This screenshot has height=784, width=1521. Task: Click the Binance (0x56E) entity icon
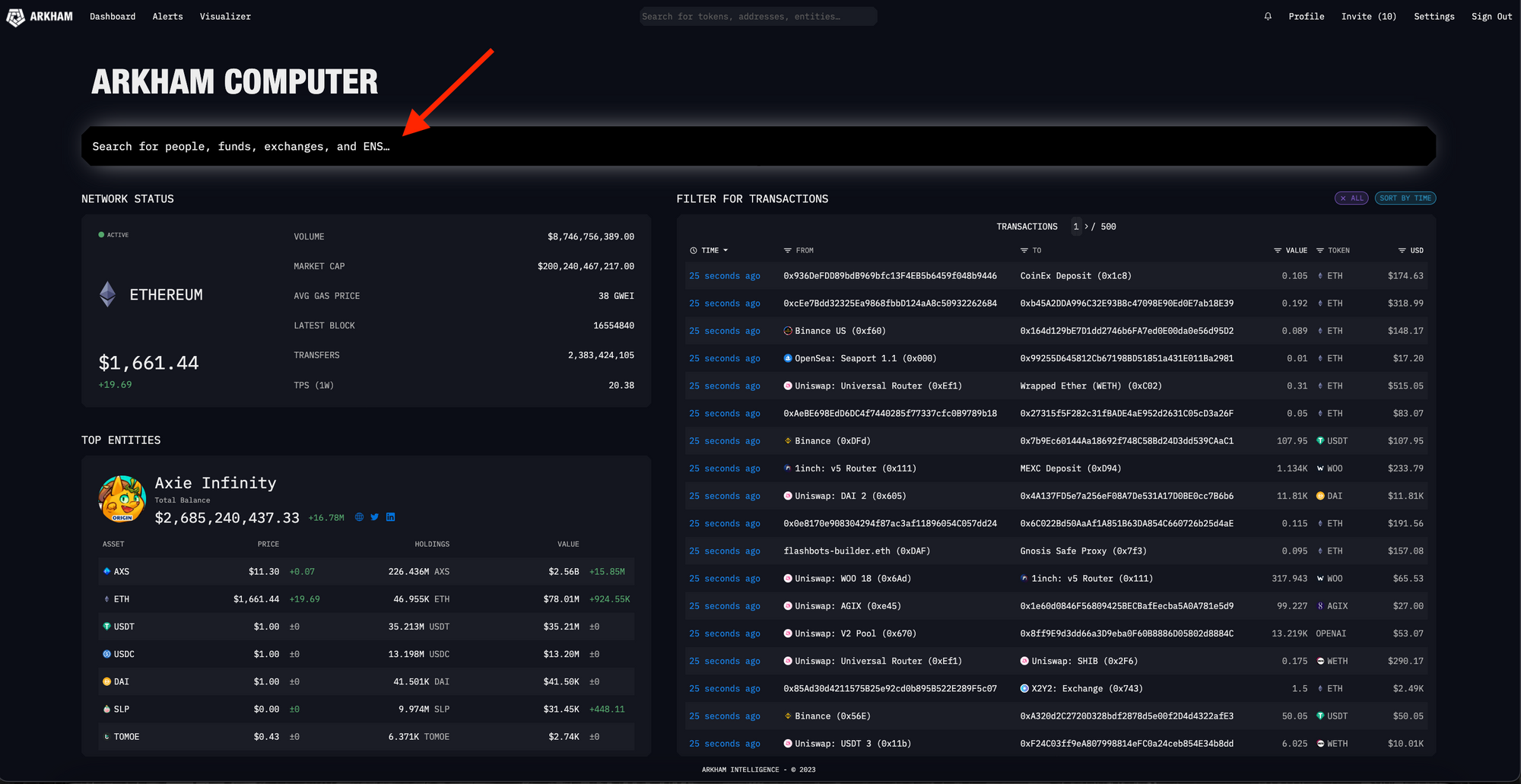pyautogui.click(x=788, y=716)
